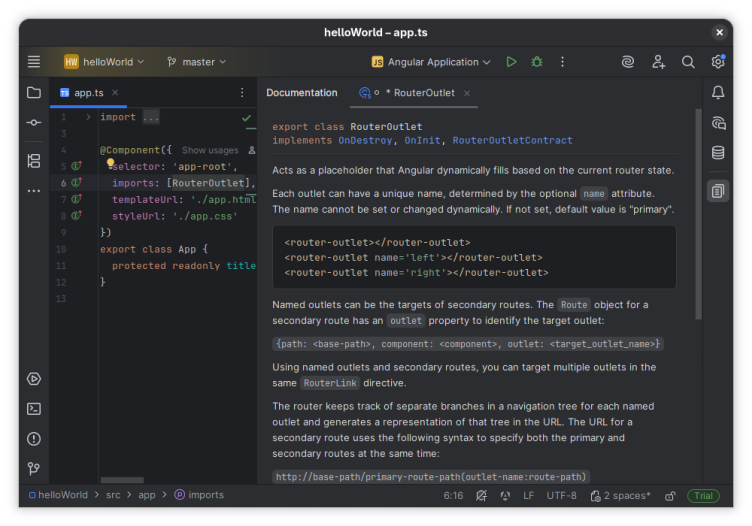
Task: Click the src breadcrumb
Action: 113,495
